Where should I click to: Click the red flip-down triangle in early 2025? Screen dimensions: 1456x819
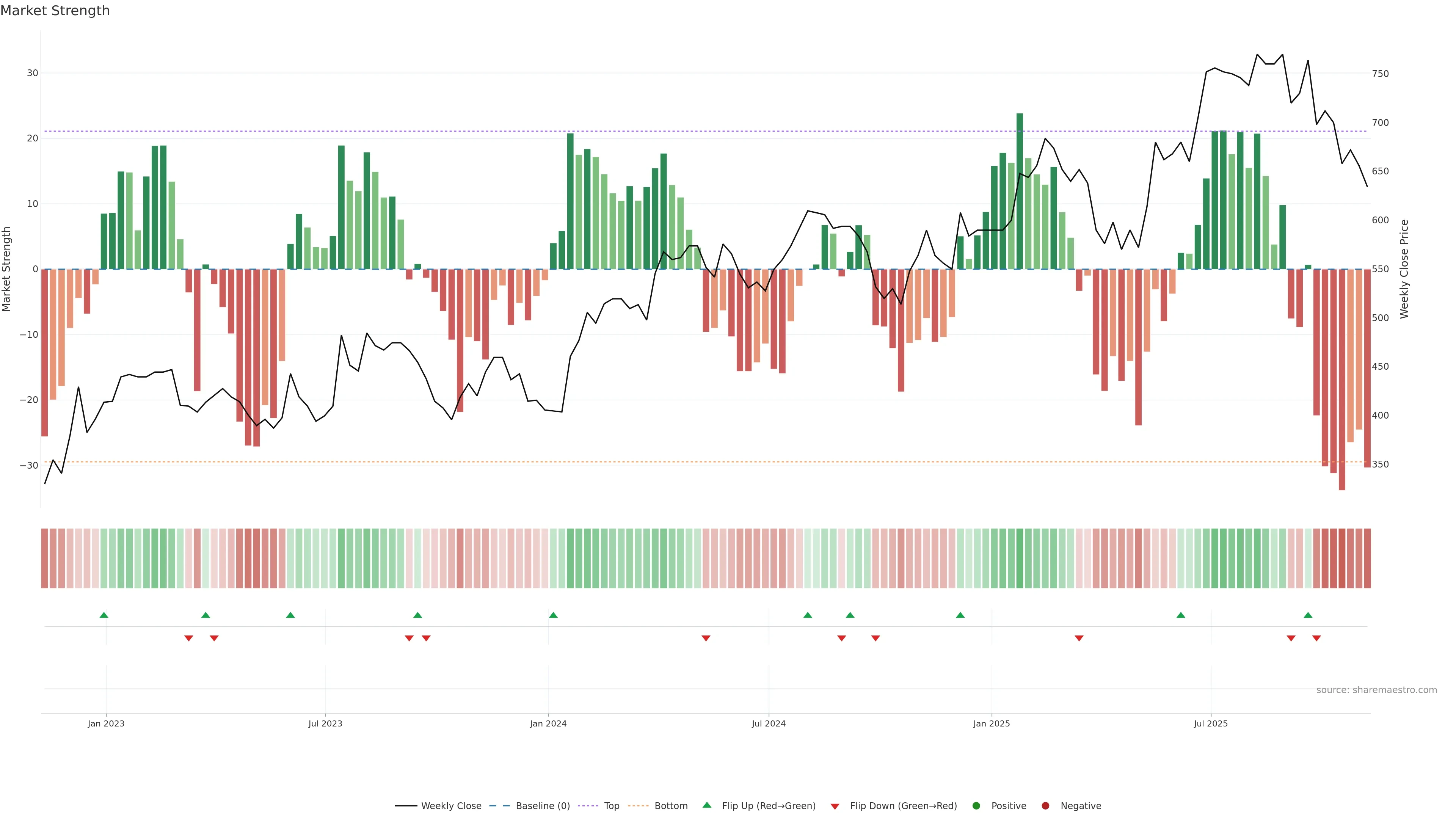pos(1079,638)
